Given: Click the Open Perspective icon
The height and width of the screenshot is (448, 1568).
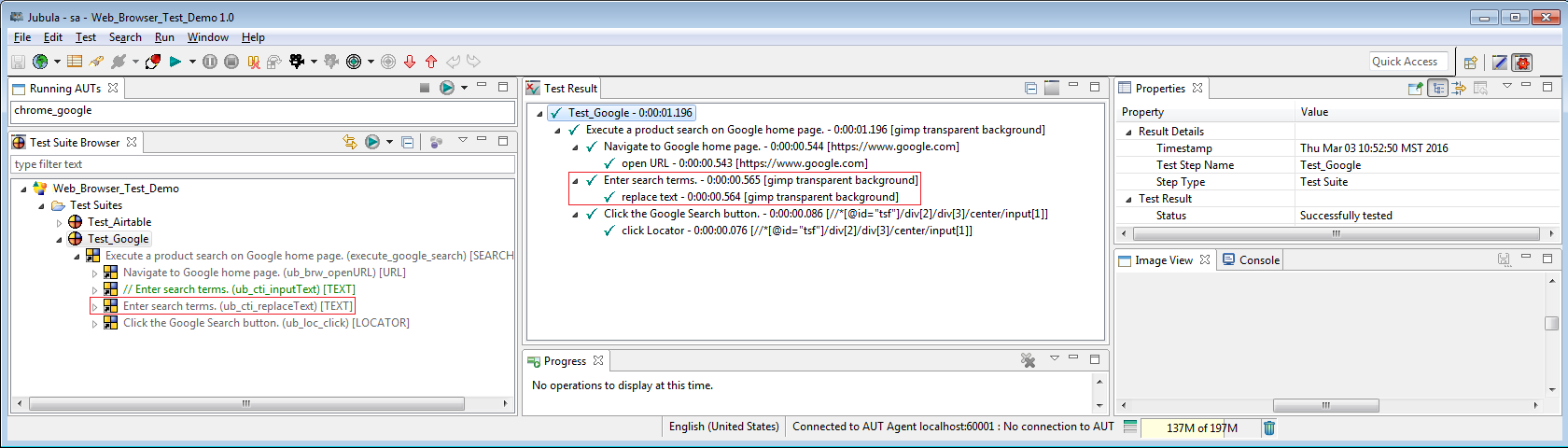Looking at the screenshot, I should pyautogui.click(x=1471, y=63).
